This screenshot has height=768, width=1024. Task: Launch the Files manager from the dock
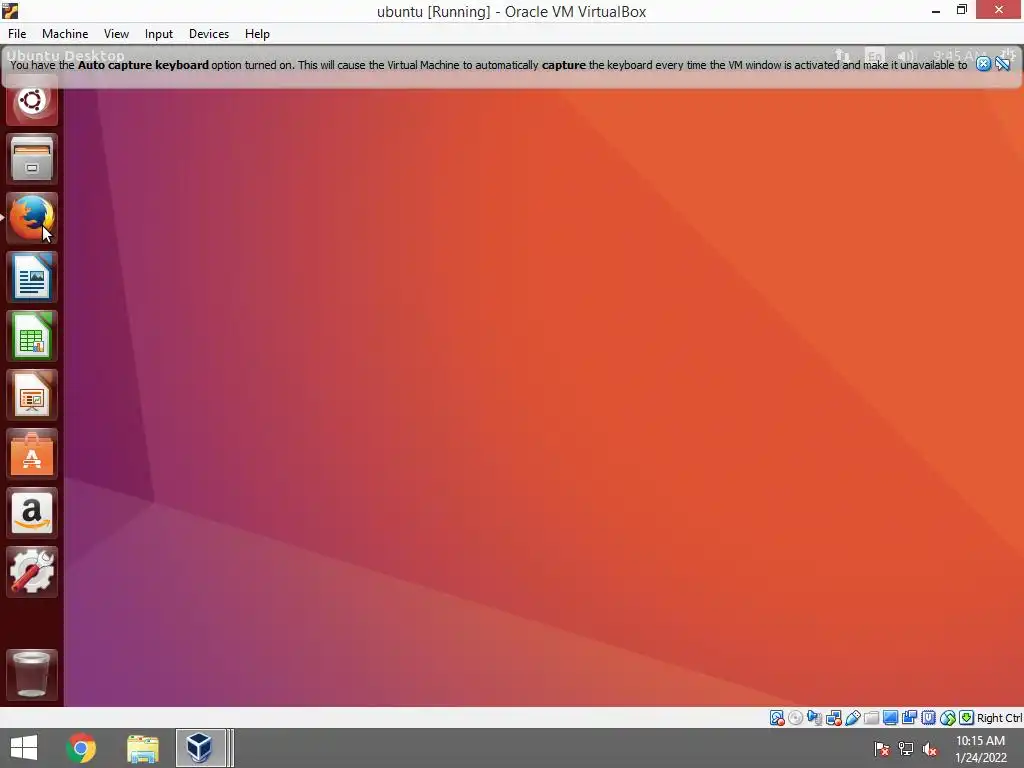pos(31,159)
